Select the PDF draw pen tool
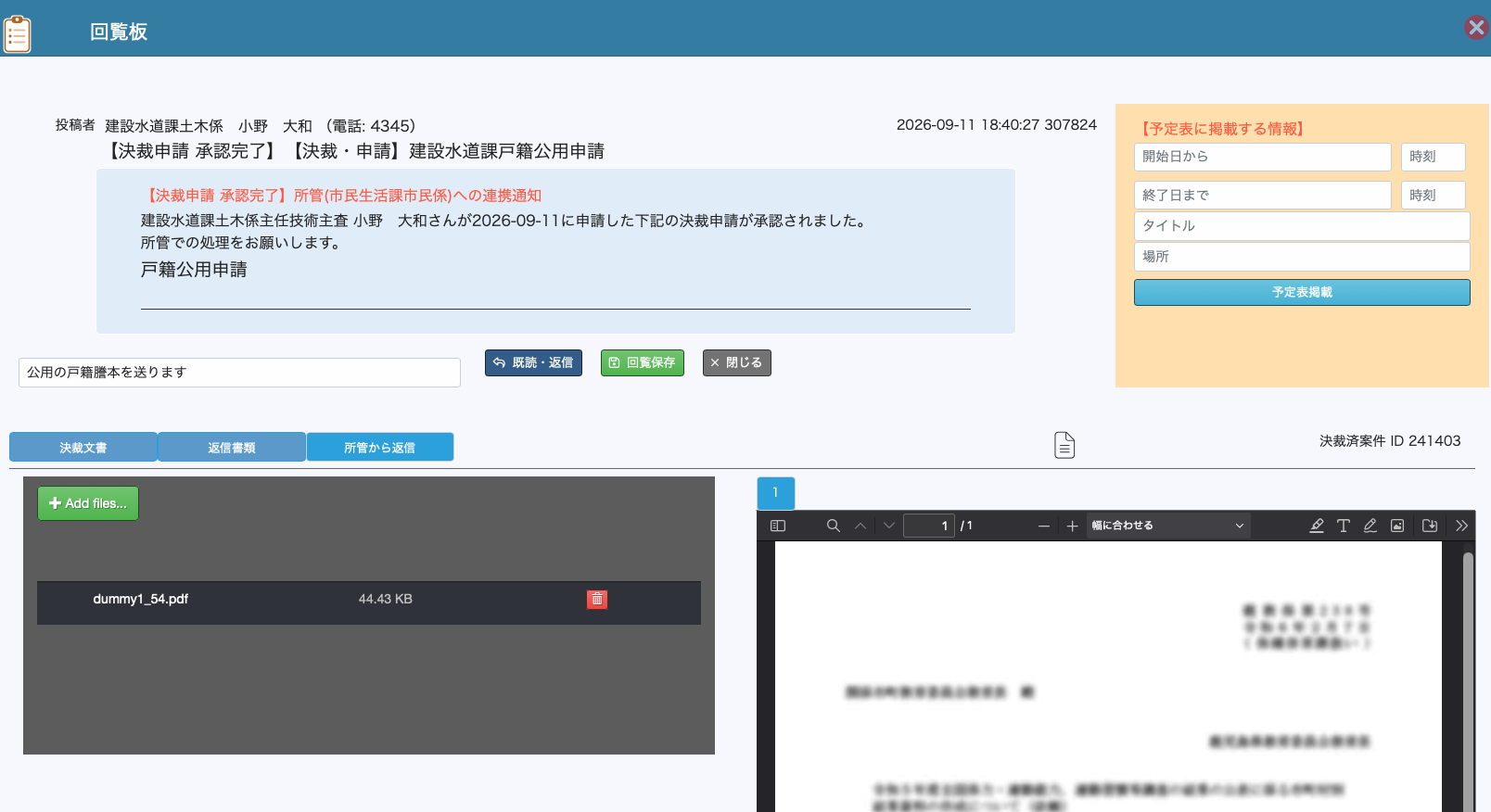The width and height of the screenshot is (1491, 812). coord(1370,526)
